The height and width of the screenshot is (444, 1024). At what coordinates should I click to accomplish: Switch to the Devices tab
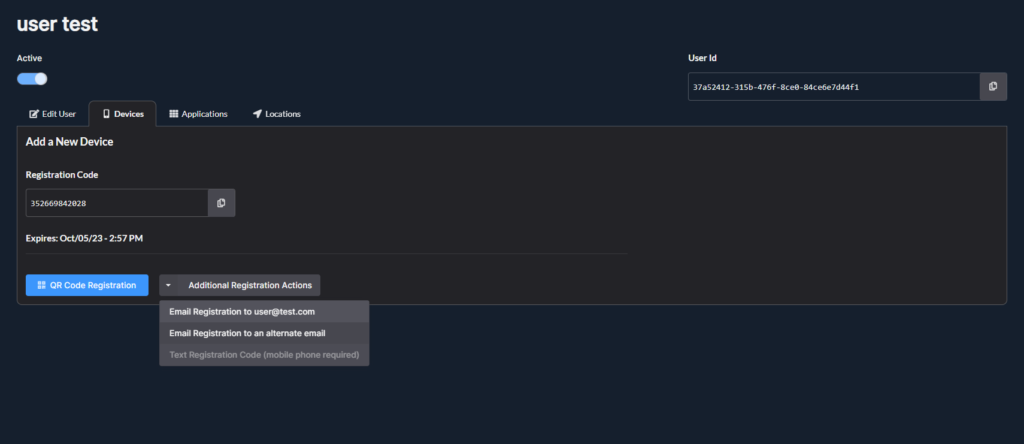[123, 114]
